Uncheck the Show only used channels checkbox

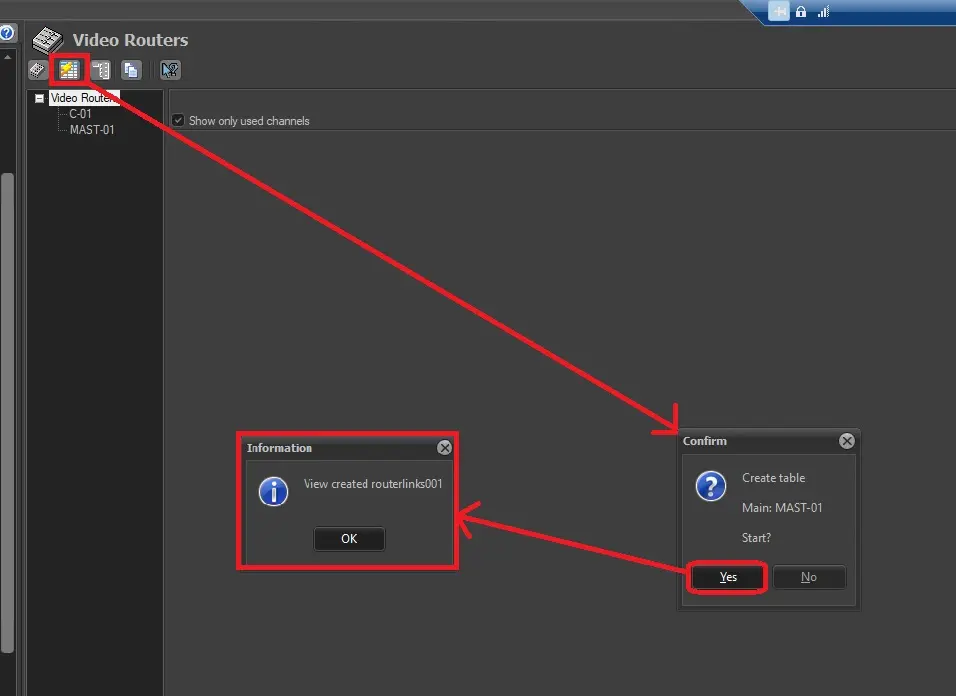178,121
